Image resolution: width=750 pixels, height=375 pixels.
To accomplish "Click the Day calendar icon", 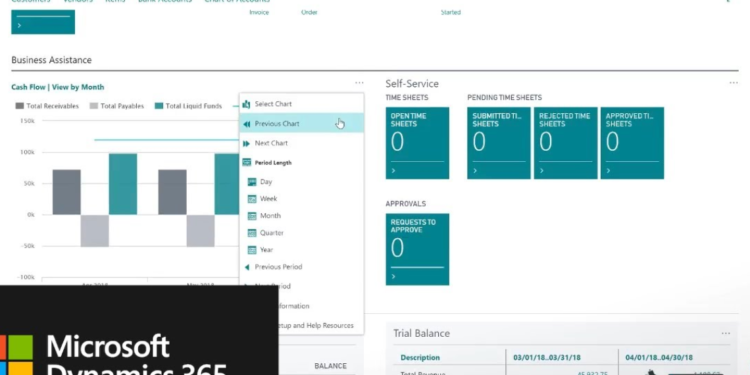I will pyautogui.click(x=252, y=182).
